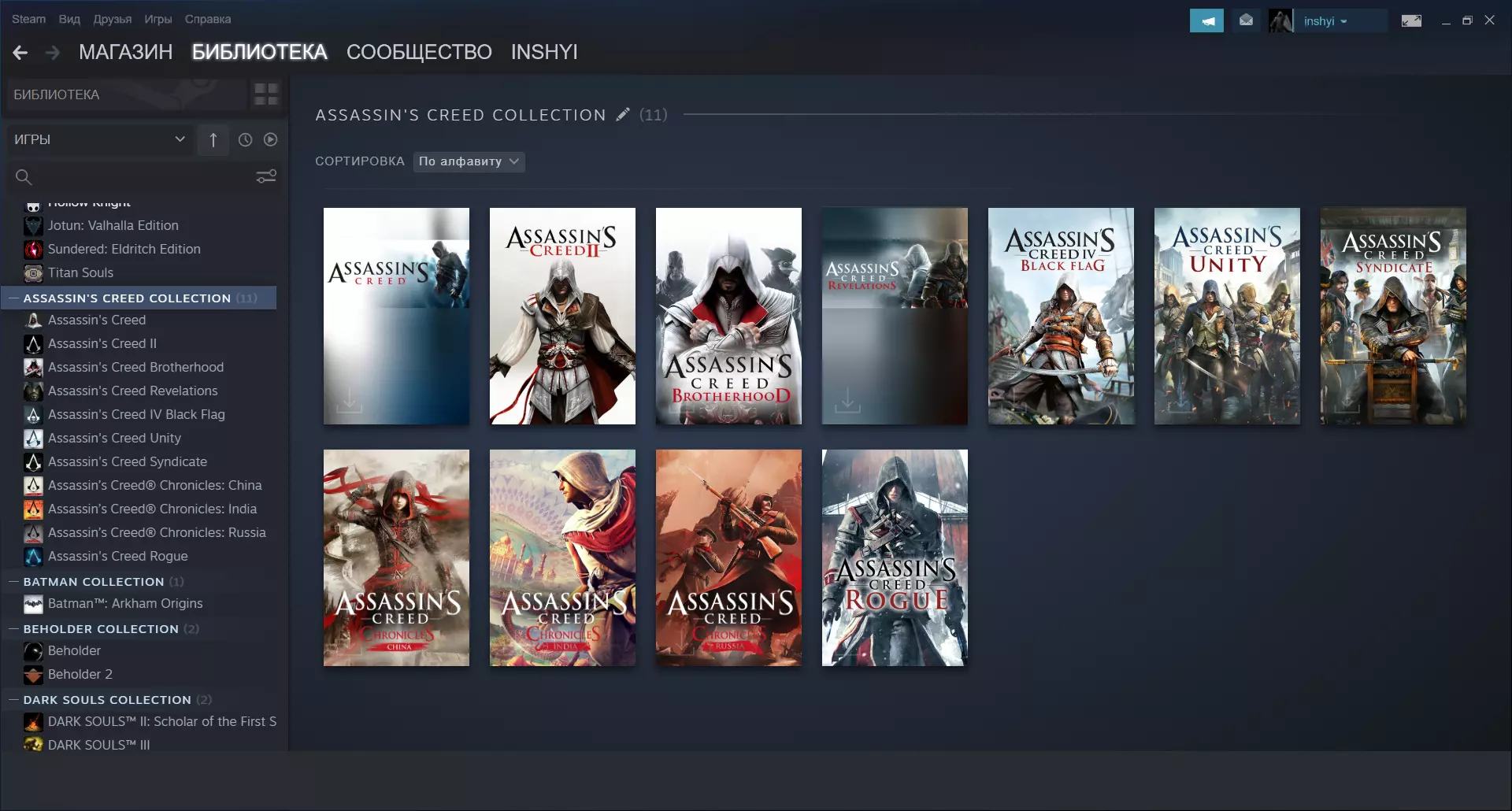Go forward with the right arrow
The image size is (1512, 811).
click(53, 53)
